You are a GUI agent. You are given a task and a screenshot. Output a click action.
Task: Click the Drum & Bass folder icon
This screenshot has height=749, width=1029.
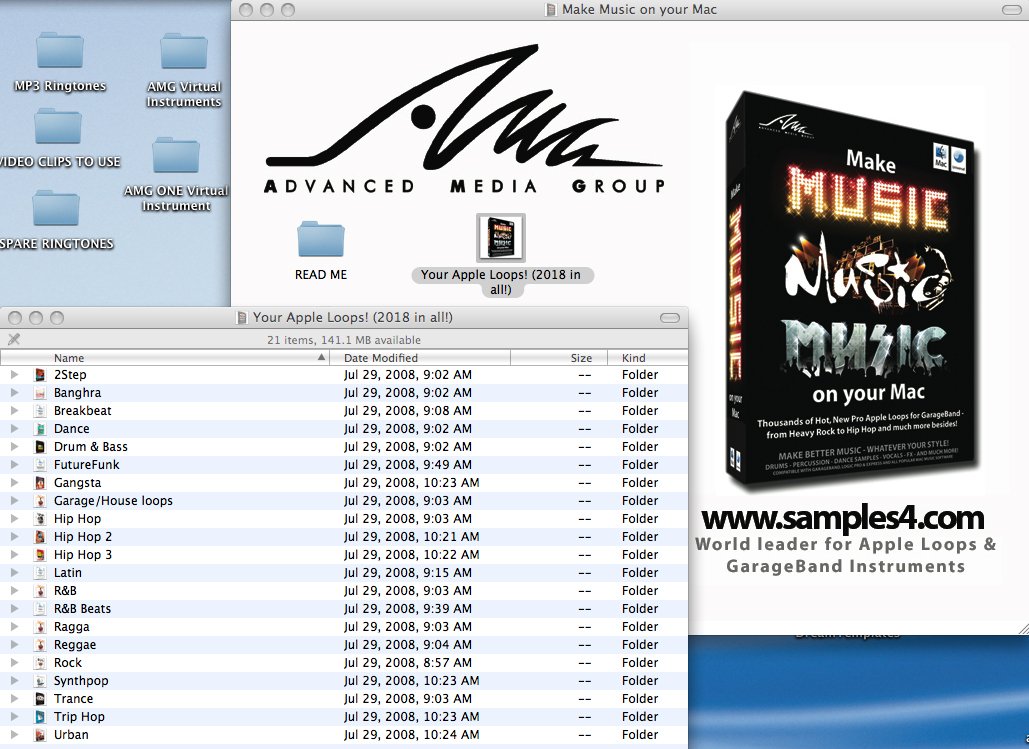coord(39,447)
